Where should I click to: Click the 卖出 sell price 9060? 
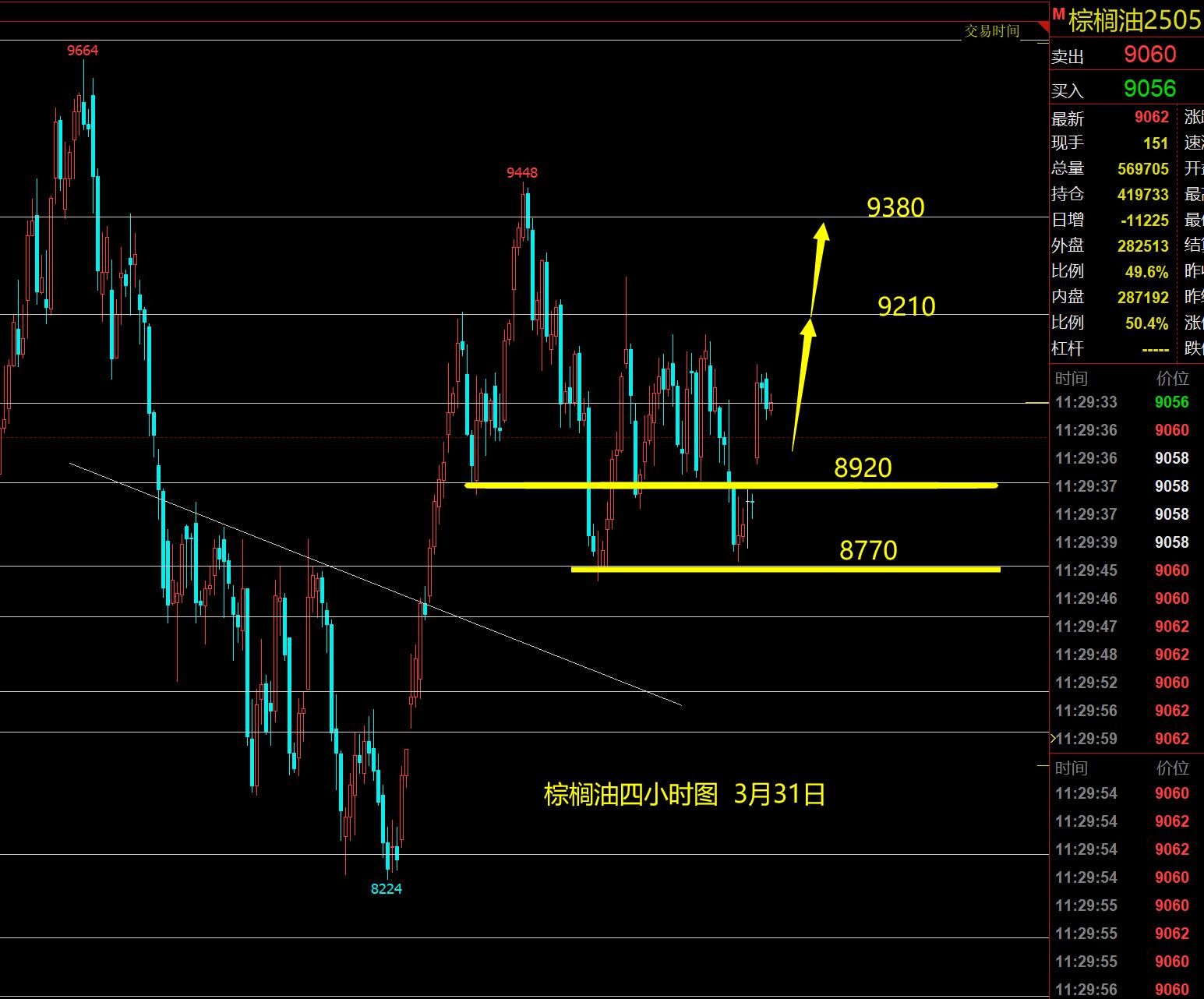point(1149,55)
